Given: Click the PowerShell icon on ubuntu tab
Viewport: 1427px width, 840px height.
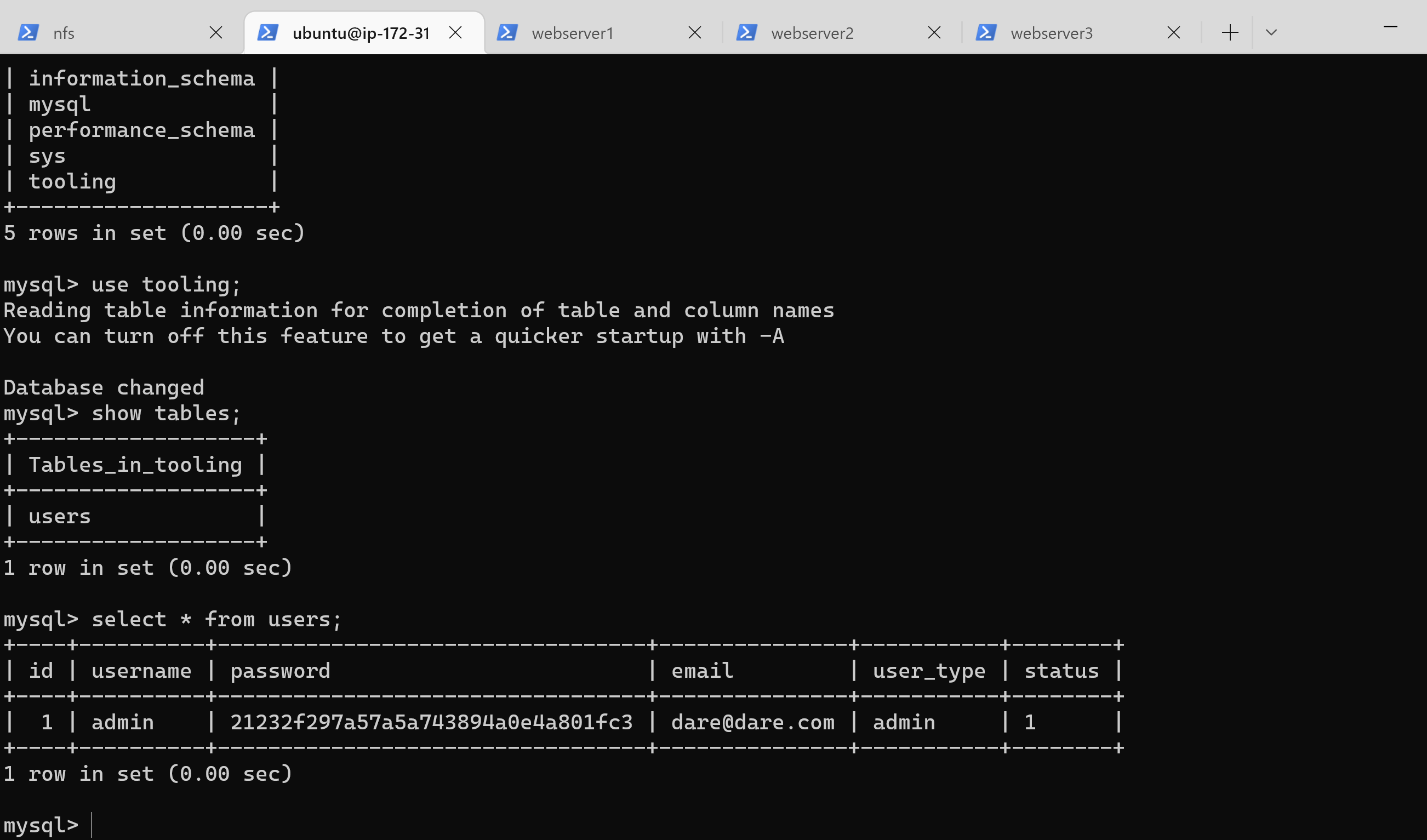Looking at the screenshot, I should click(x=267, y=33).
